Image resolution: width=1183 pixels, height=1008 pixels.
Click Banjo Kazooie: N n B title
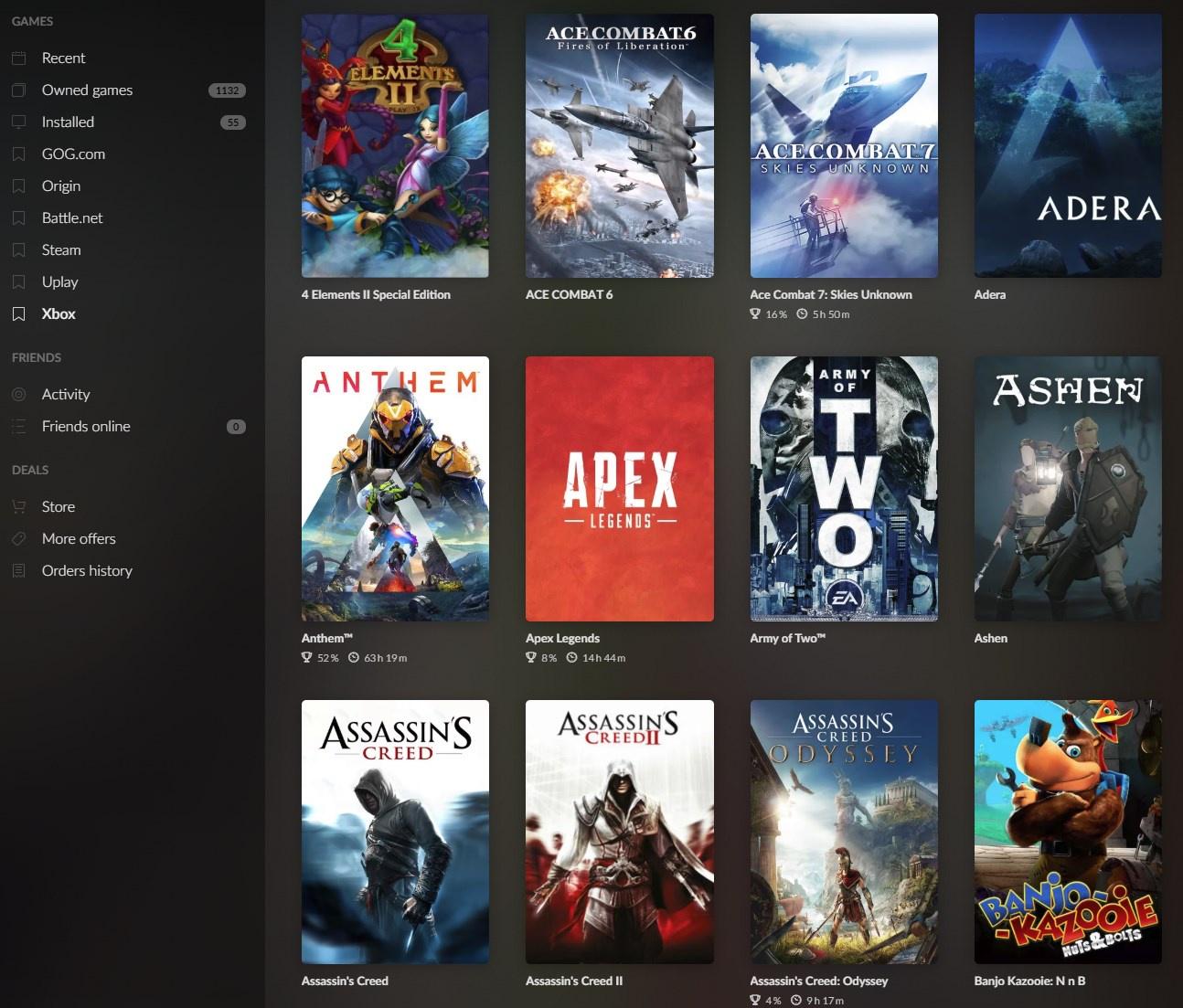1029,981
